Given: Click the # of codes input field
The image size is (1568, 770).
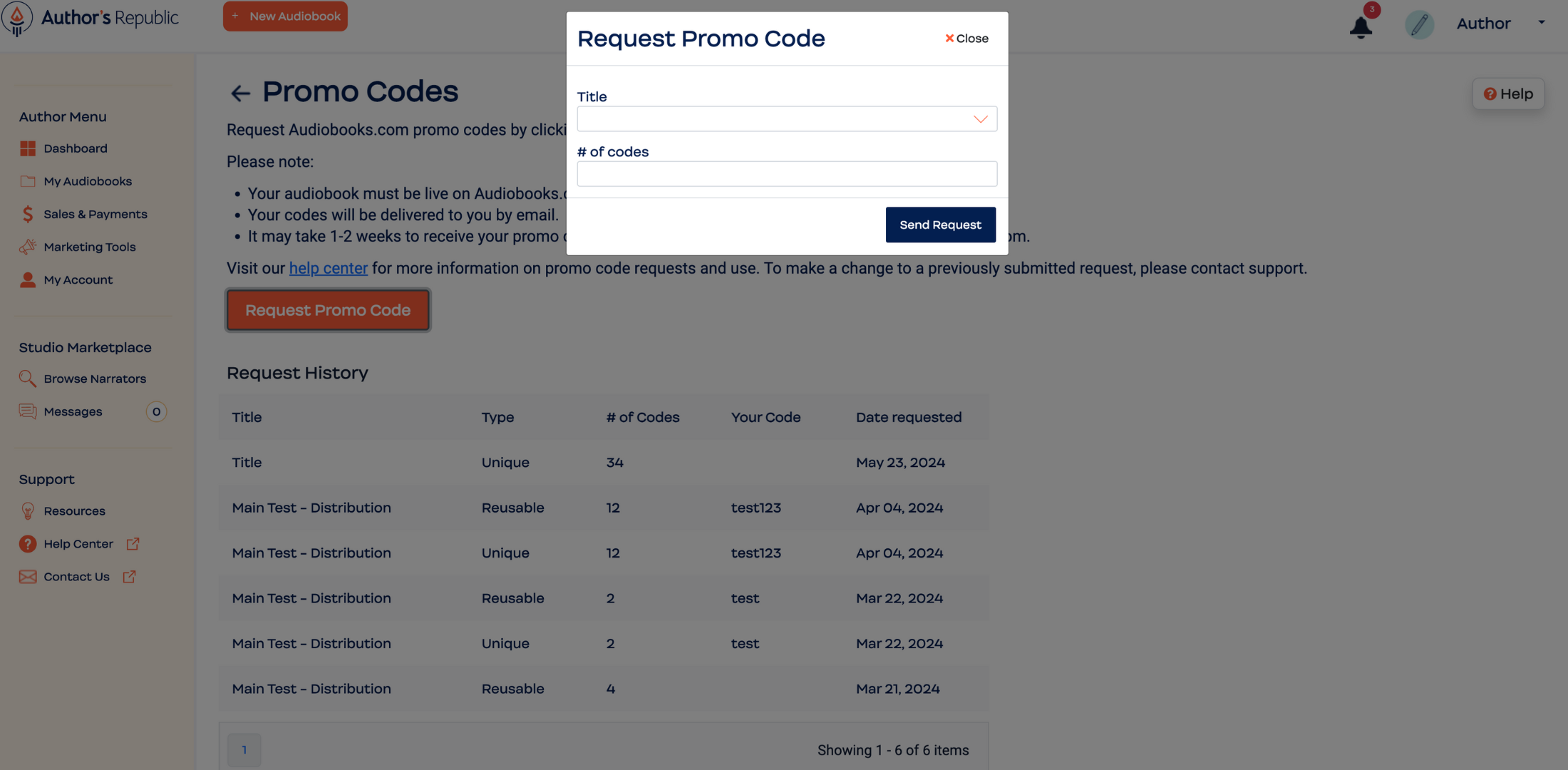Looking at the screenshot, I should (x=787, y=174).
